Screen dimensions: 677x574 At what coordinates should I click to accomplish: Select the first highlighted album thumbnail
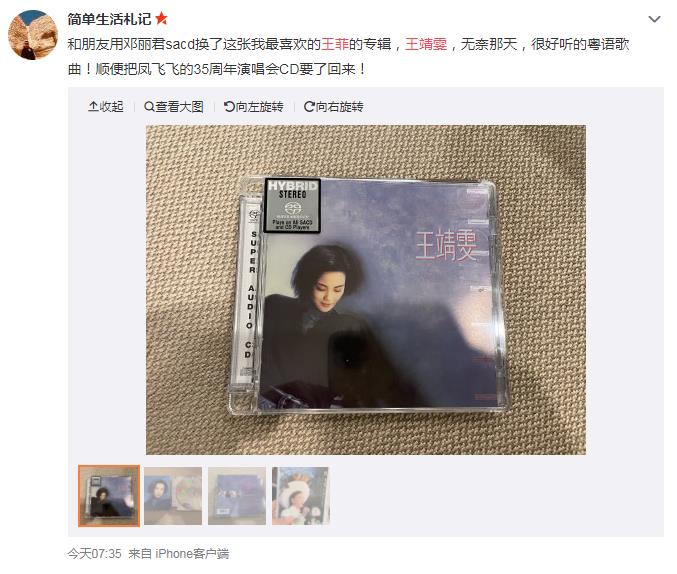click(109, 496)
